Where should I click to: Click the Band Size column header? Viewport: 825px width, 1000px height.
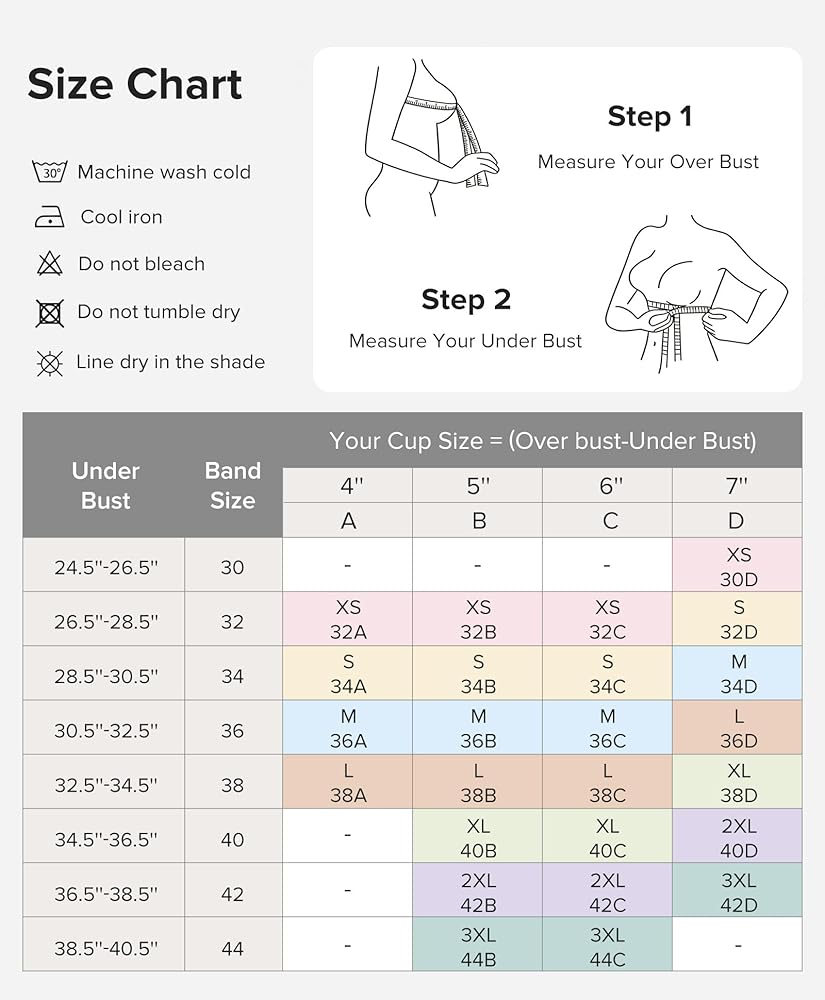(233, 485)
